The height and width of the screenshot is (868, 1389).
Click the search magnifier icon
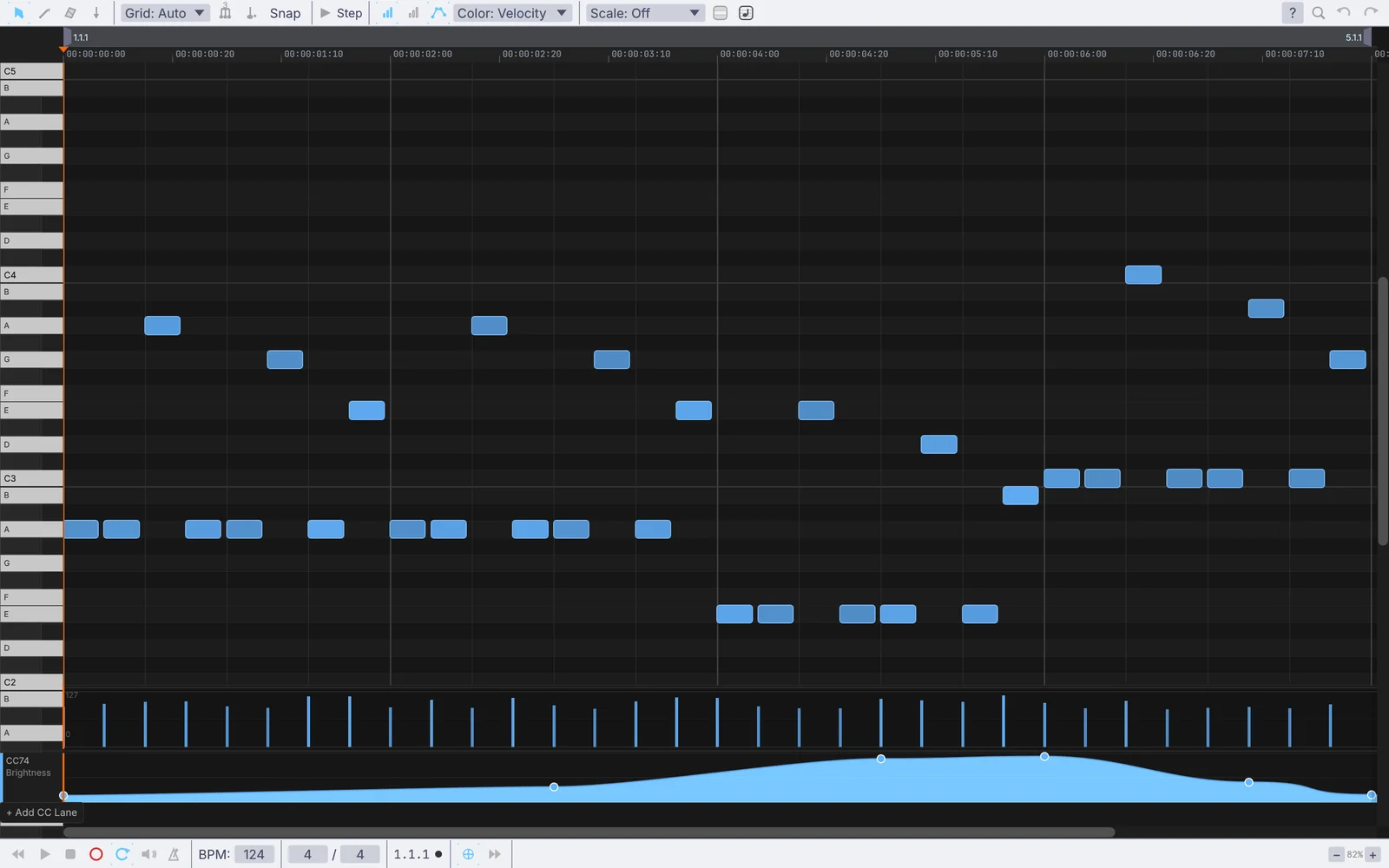1318,13
